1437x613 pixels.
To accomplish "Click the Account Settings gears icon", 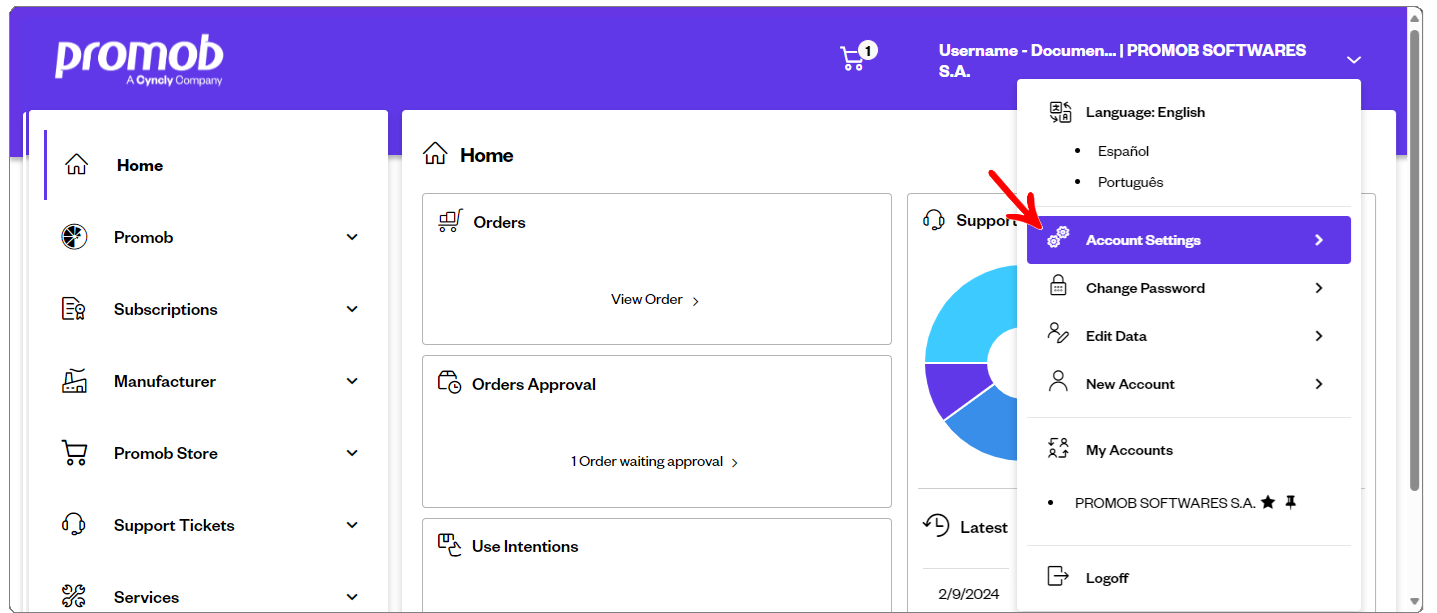I will click(x=1058, y=239).
